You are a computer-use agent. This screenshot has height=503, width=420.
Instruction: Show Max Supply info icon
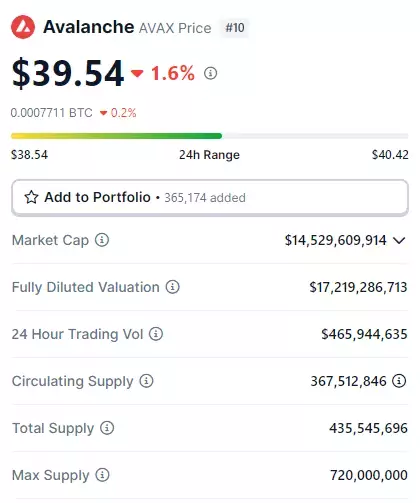click(x=102, y=475)
